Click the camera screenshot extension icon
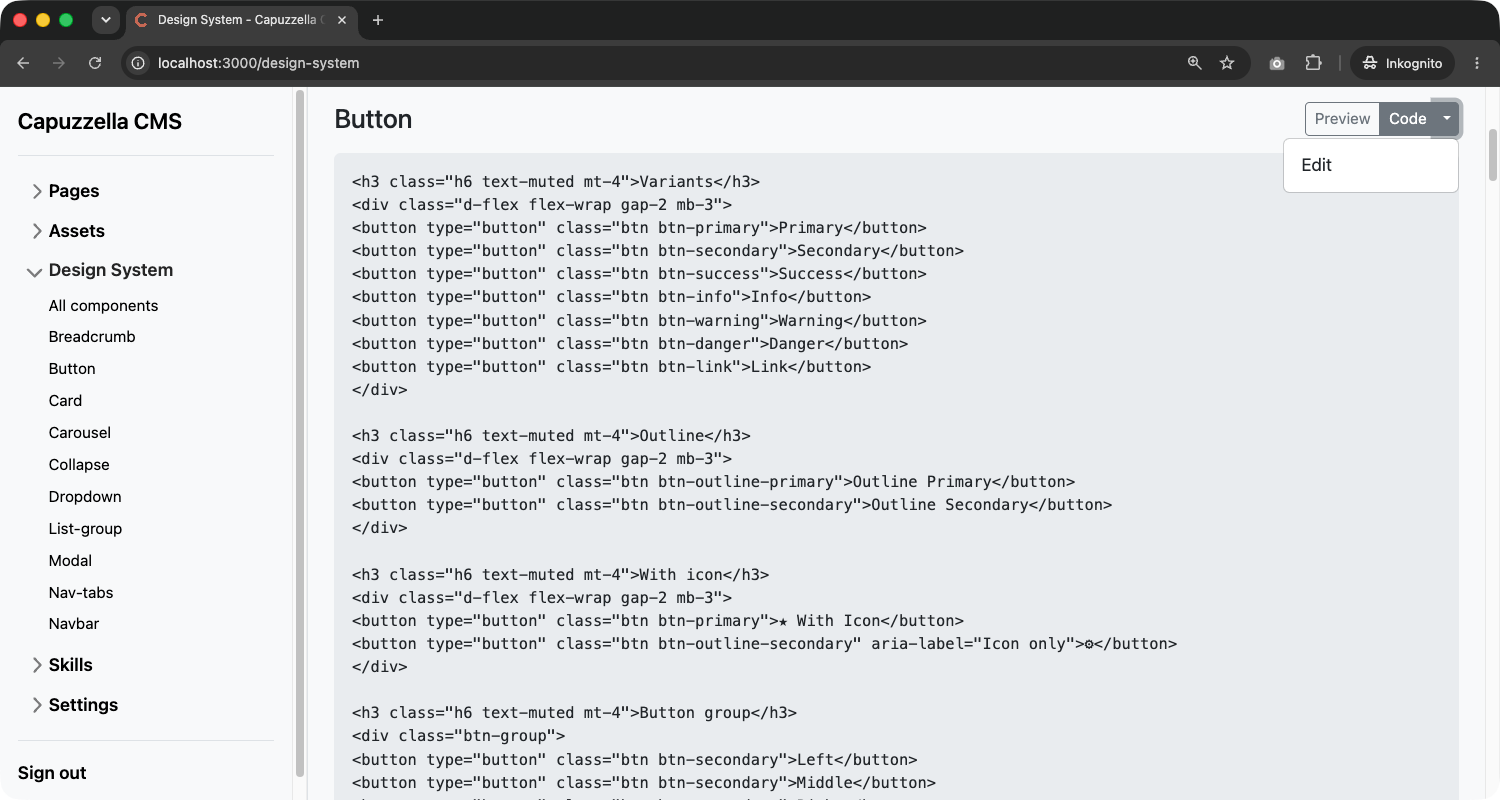This screenshot has height=800, width=1500. pyautogui.click(x=1277, y=63)
